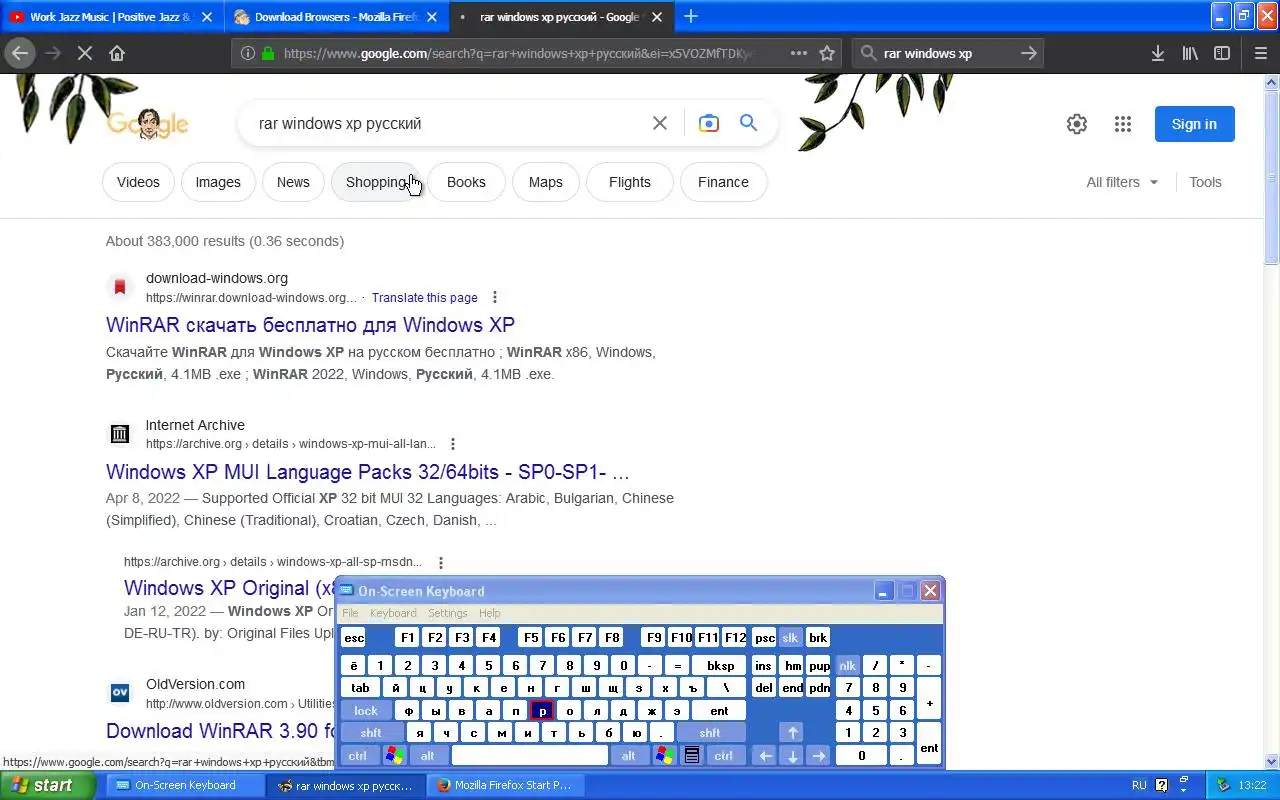The width and height of the screenshot is (1280, 800).
Task: Toggle Firefox sidebar icon
Action: [1222, 53]
